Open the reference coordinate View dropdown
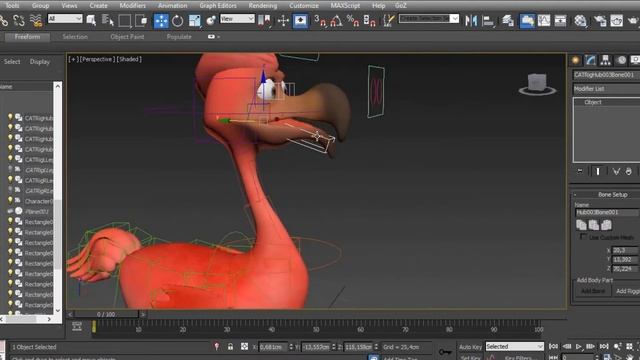The image size is (640, 360). point(237,19)
